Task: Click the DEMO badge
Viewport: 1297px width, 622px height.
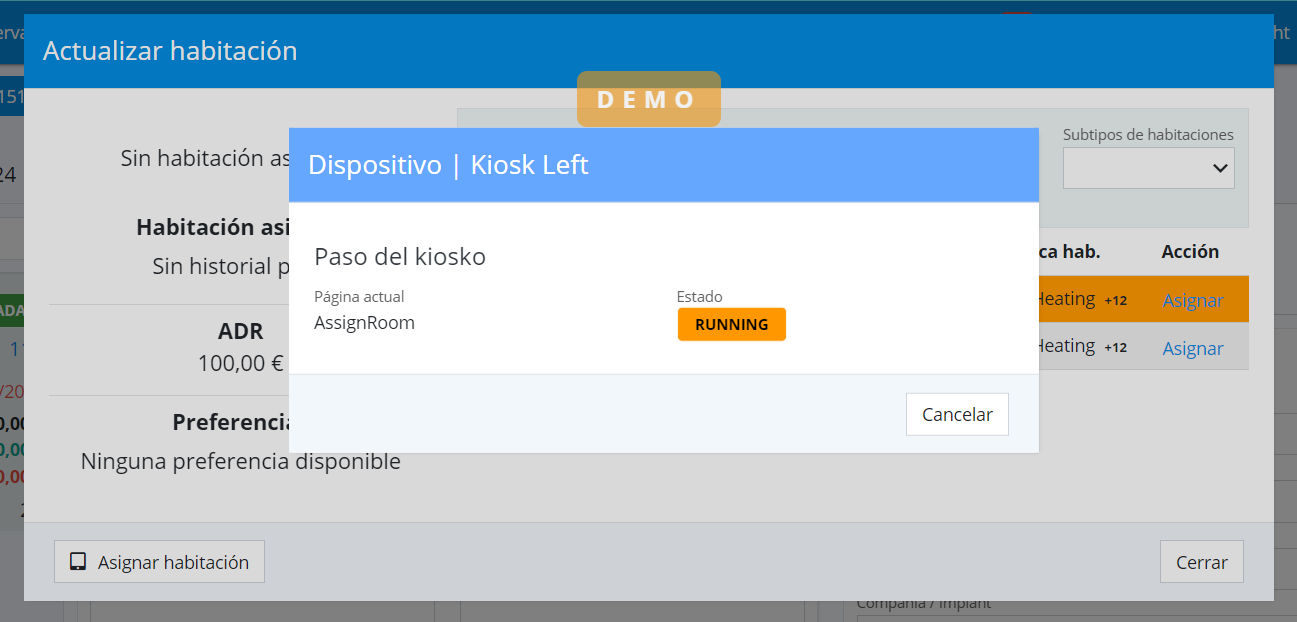Action: (x=648, y=99)
